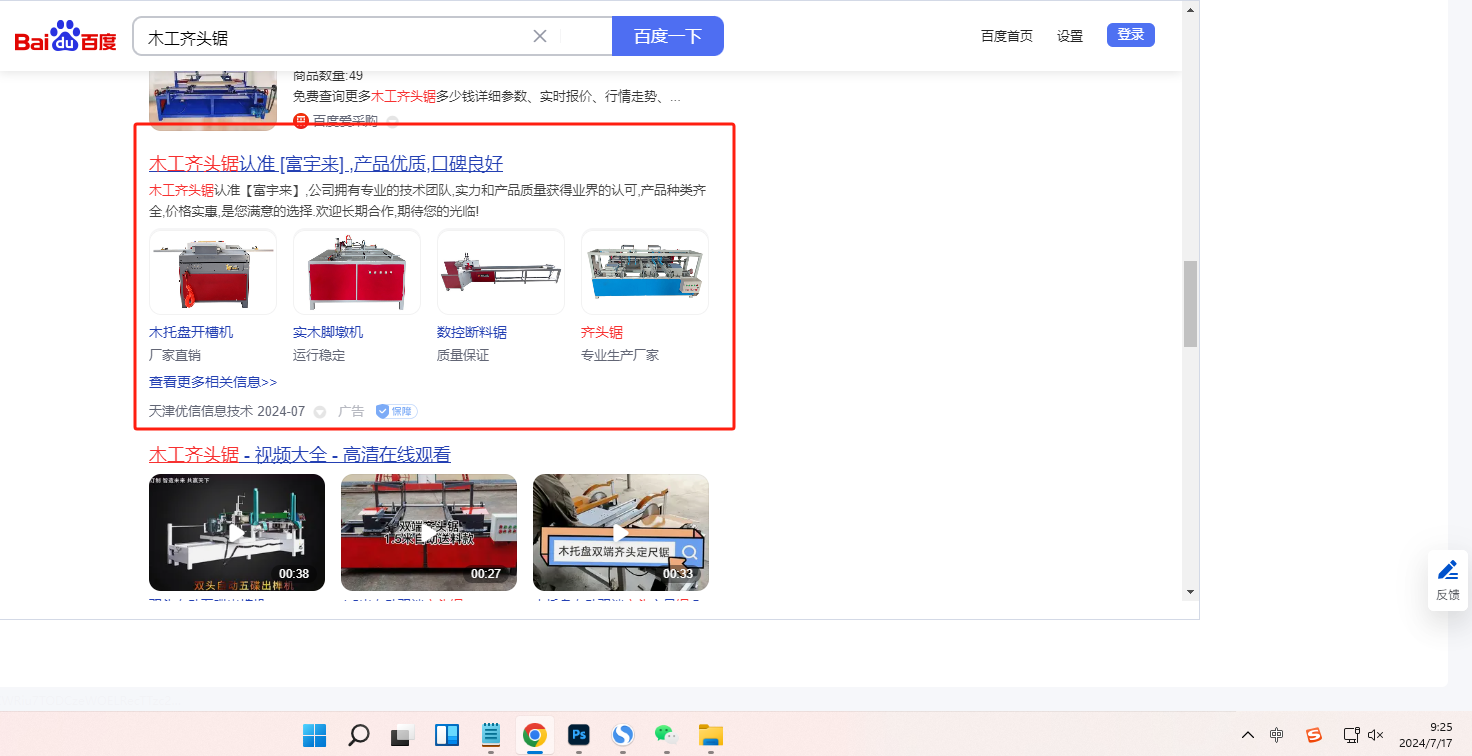The height and width of the screenshot is (756, 1472).
Task: Click the red 齐头锯 product link
Action: pos(602,332)
